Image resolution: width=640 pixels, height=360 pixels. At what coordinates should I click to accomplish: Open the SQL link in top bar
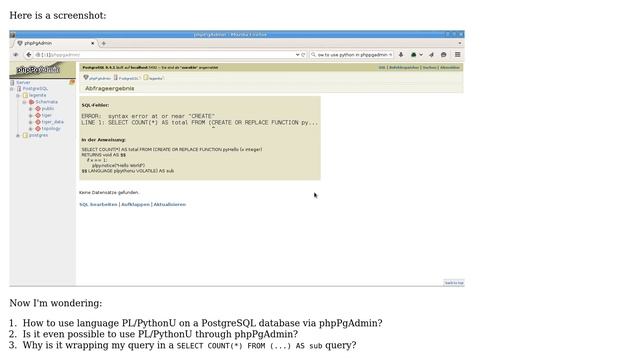pyautogui.click(x=382, y=67)
